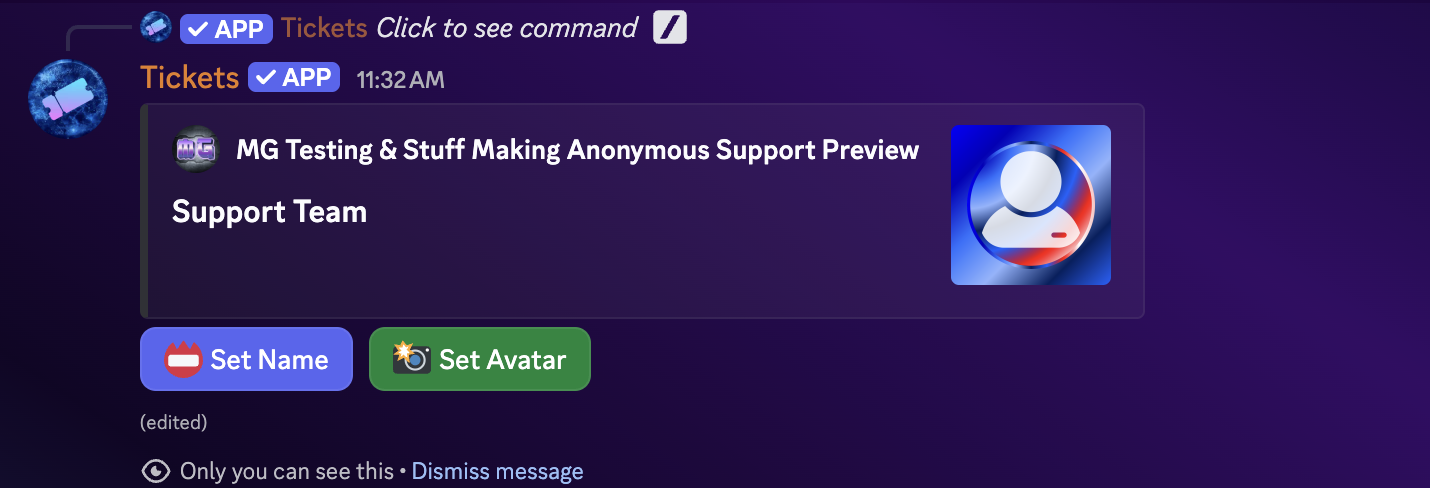The image size is (1430, 488).
Task: Click the 11:32 AM timestamp
Action: (400, 80)
